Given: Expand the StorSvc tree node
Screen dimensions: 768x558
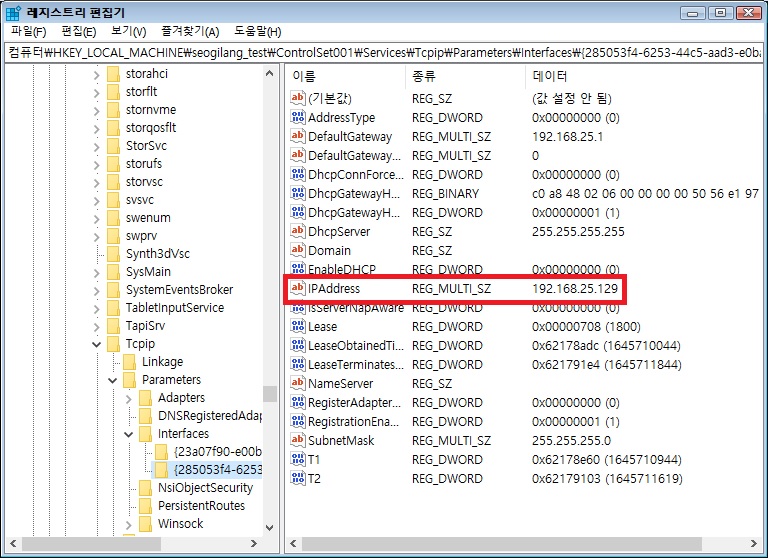Looking at the screenshot, I should coord(96,147).
